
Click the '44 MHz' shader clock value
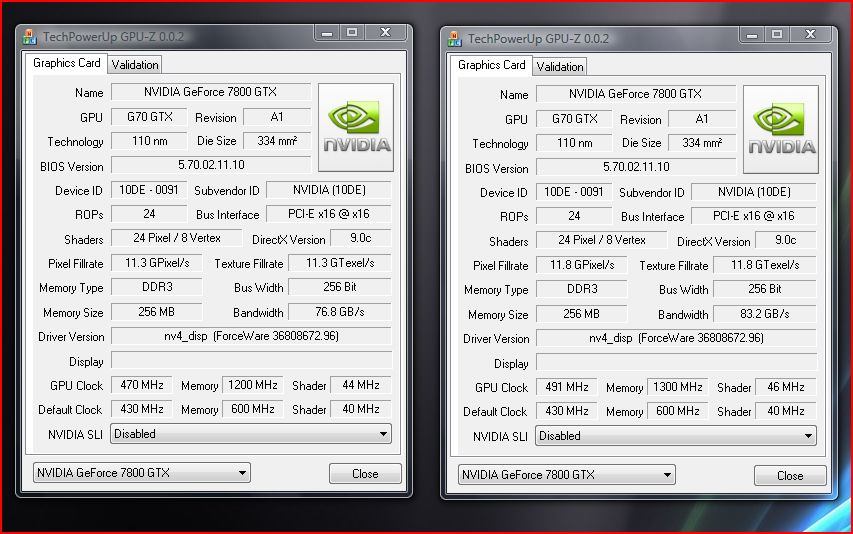tap(361, 385)
